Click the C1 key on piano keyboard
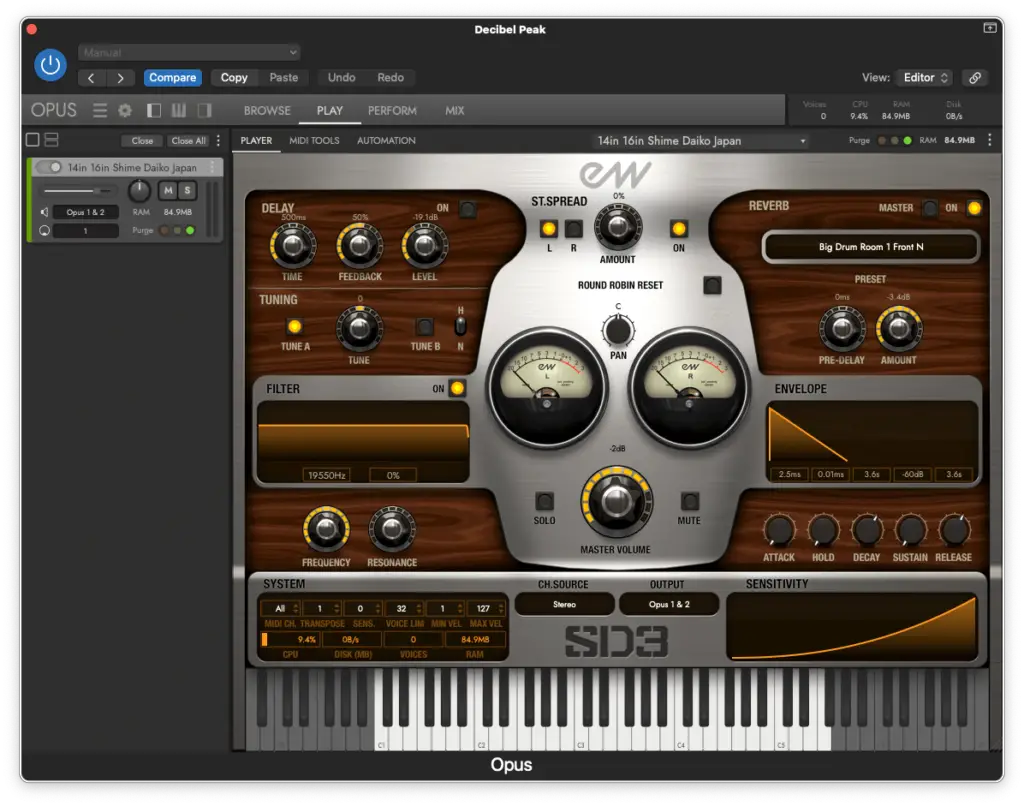 [x=381, y=738]
